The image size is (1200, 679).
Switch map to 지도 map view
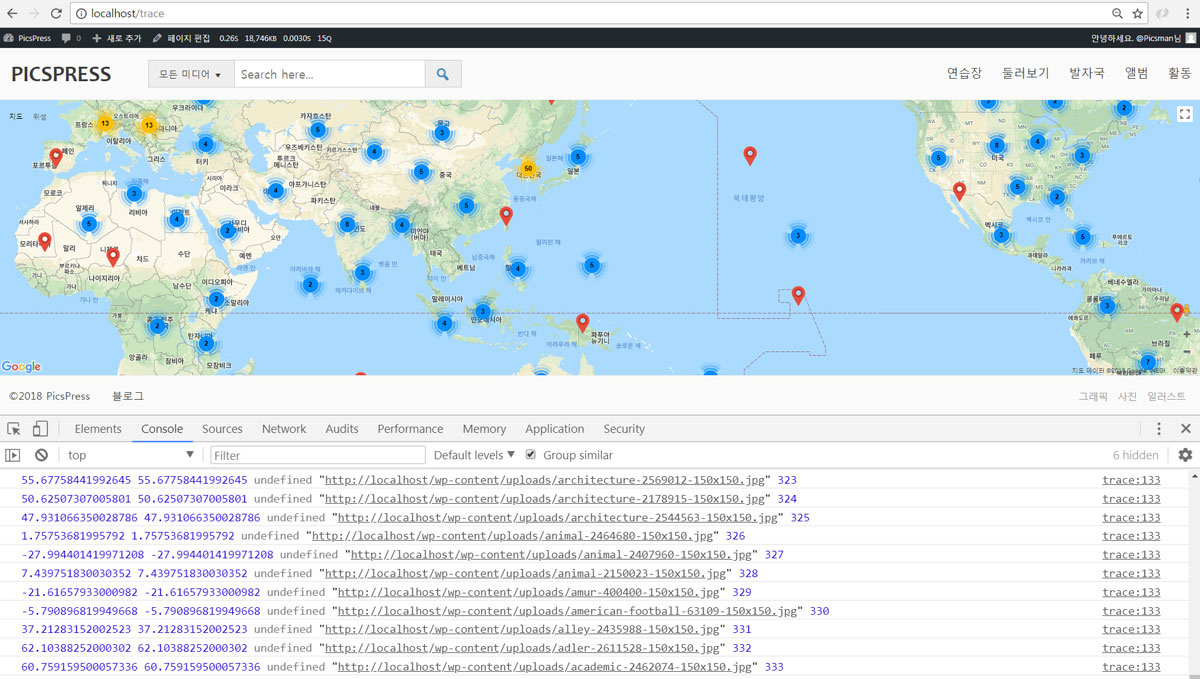tap(16, 116)
